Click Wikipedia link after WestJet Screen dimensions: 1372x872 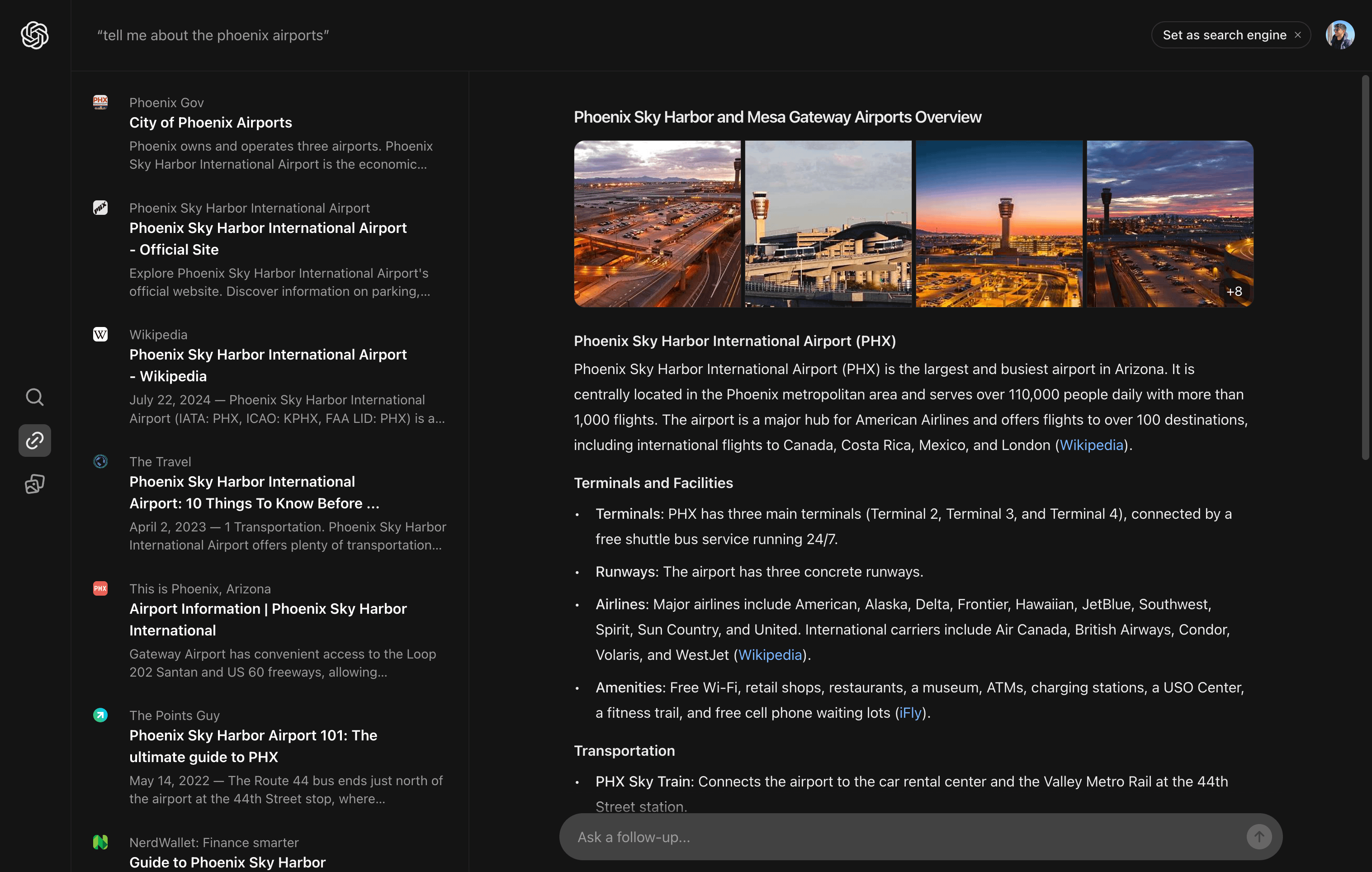tap(770, 655)
